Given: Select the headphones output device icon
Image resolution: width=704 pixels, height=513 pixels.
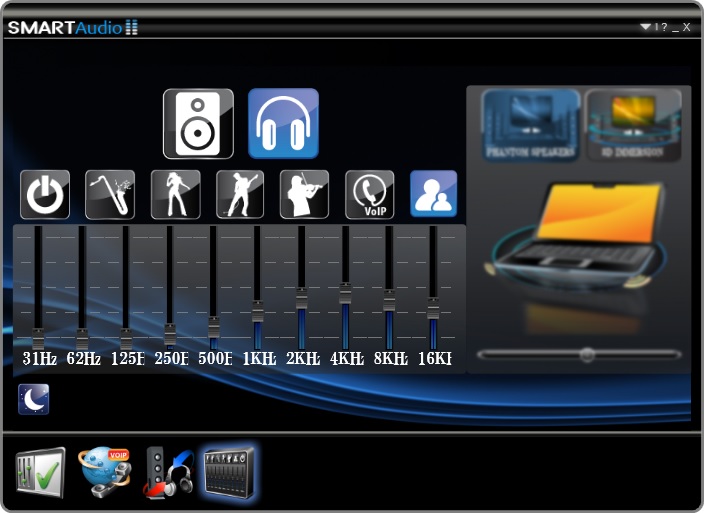Looking at the screenshot, I should coord(283,124).
